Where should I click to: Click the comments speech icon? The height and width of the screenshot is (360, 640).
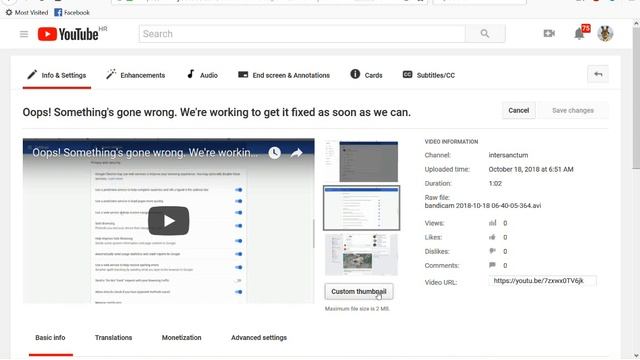[493, 265]
